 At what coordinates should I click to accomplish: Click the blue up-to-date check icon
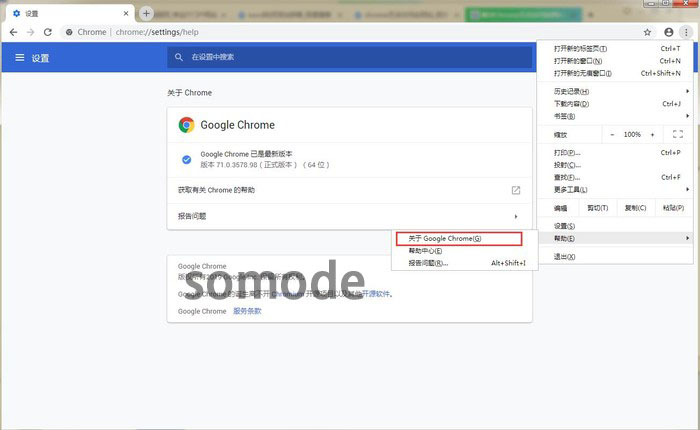(187, 159)
